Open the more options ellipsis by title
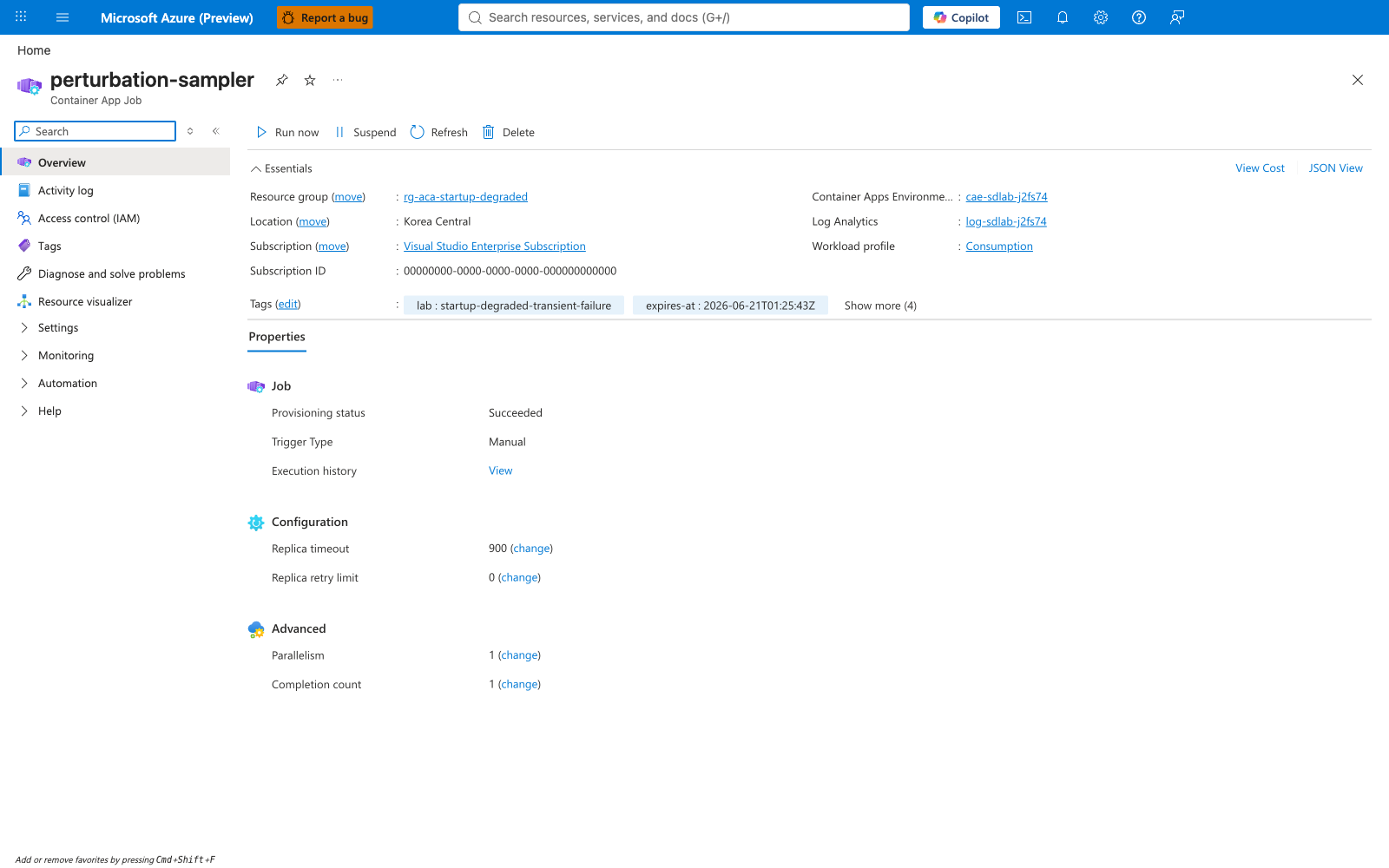This screenshot has width=1389, height=868. tap(338, 80)
